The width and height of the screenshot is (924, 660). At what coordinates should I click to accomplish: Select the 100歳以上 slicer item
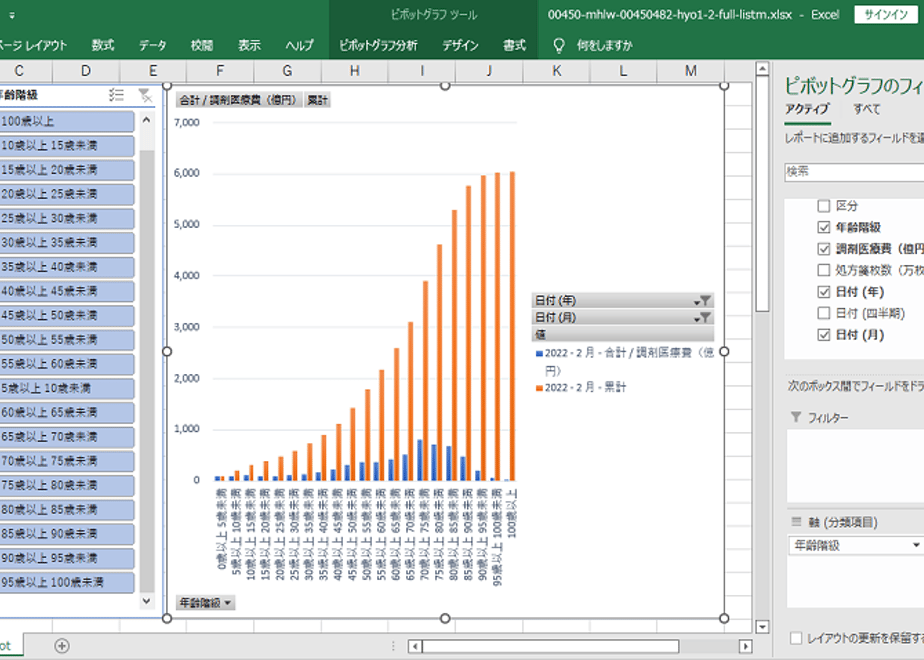67,121
